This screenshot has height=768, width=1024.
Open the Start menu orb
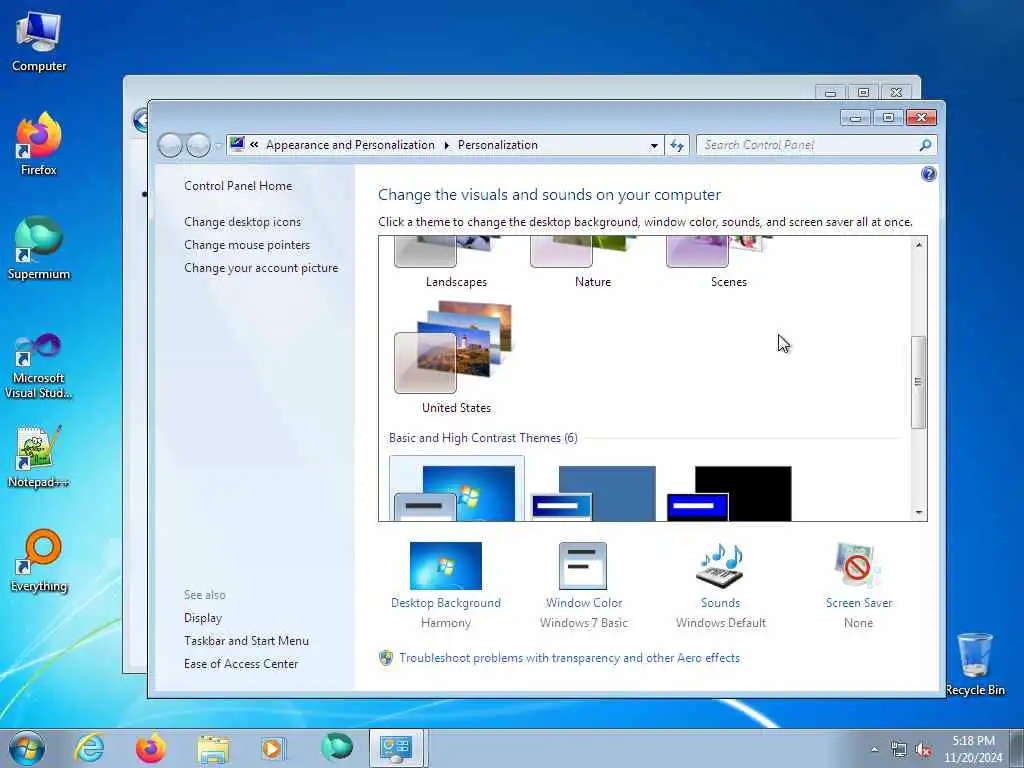pyautogui.click(x=27, y=748)
